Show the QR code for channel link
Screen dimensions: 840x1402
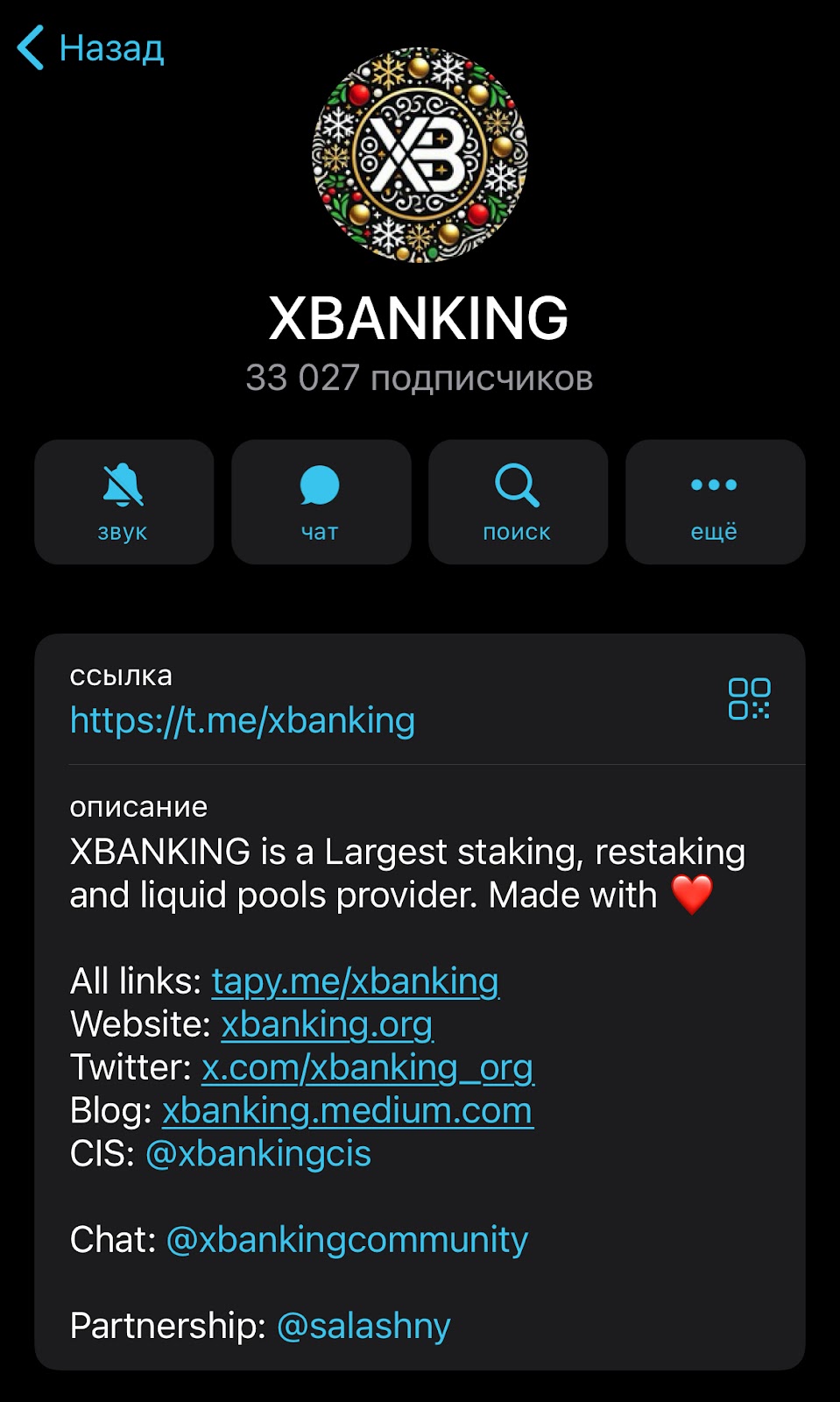(750, 698)
